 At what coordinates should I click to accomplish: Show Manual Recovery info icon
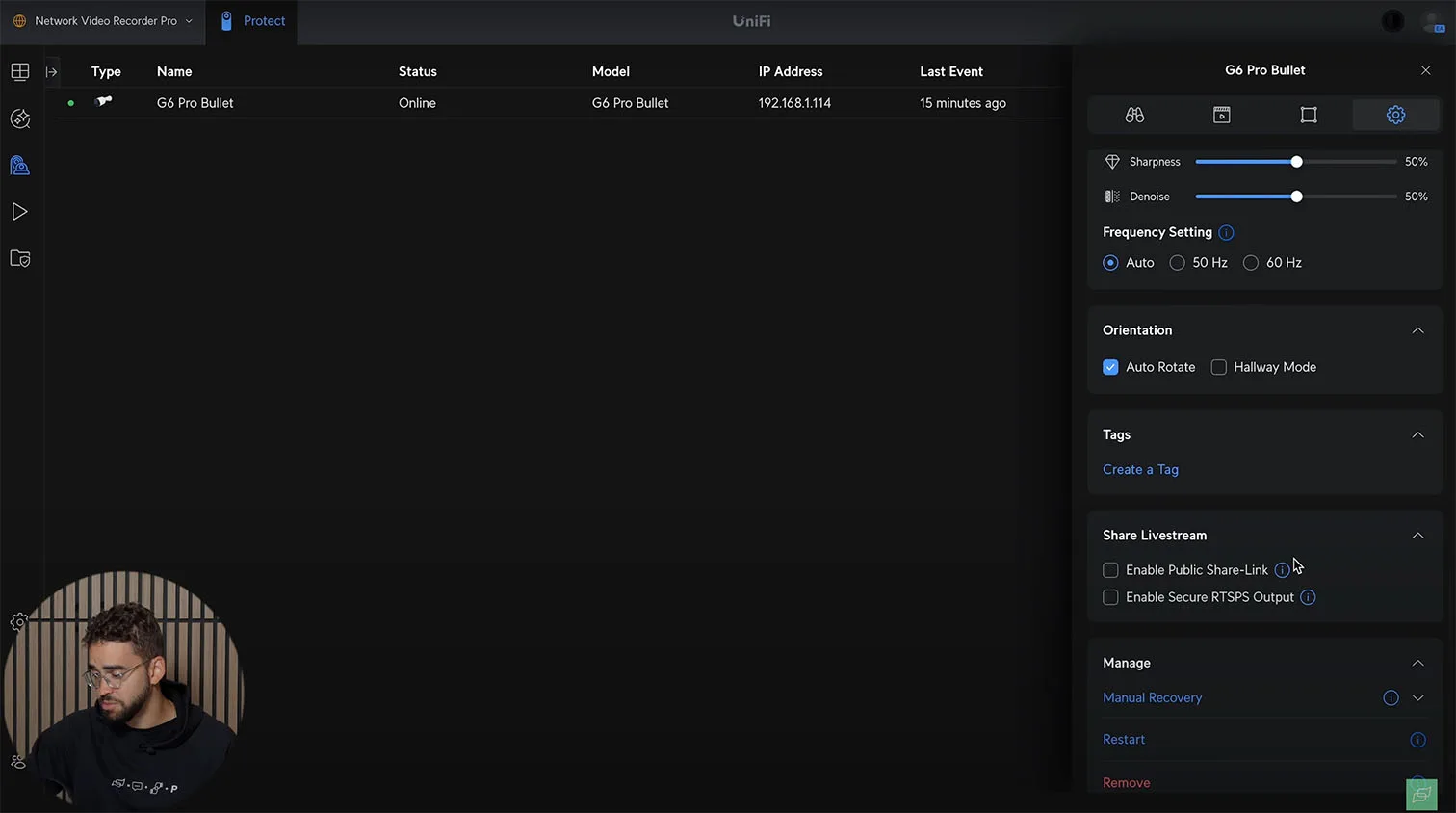click(1391, 697)
